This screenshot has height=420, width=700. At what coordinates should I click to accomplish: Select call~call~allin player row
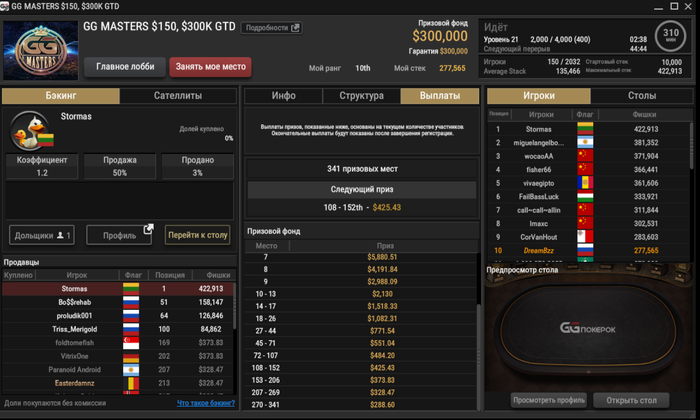coord(588,210)
